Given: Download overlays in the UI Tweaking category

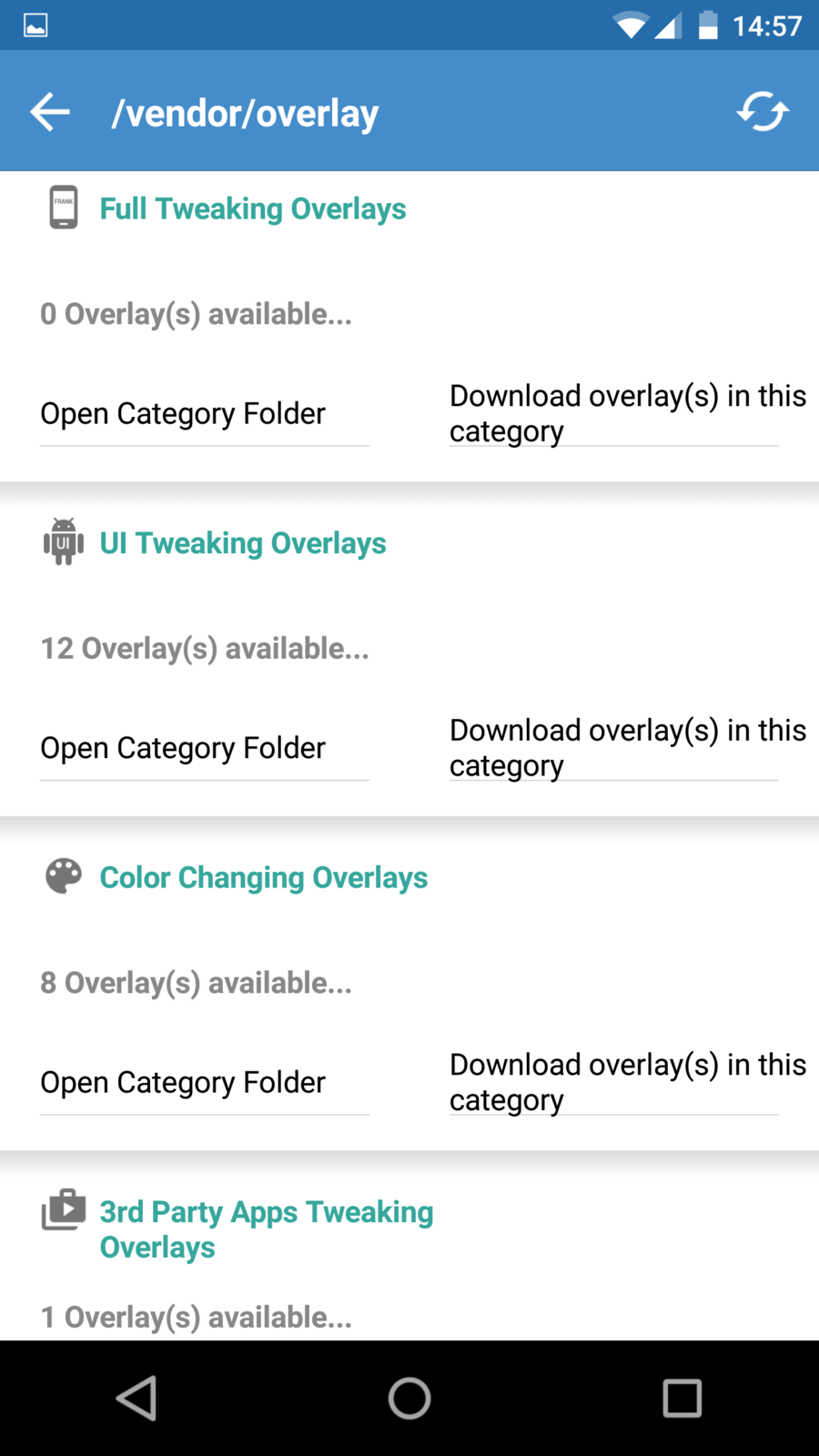Looking at the screenshot, I should (x=627, y=748).
